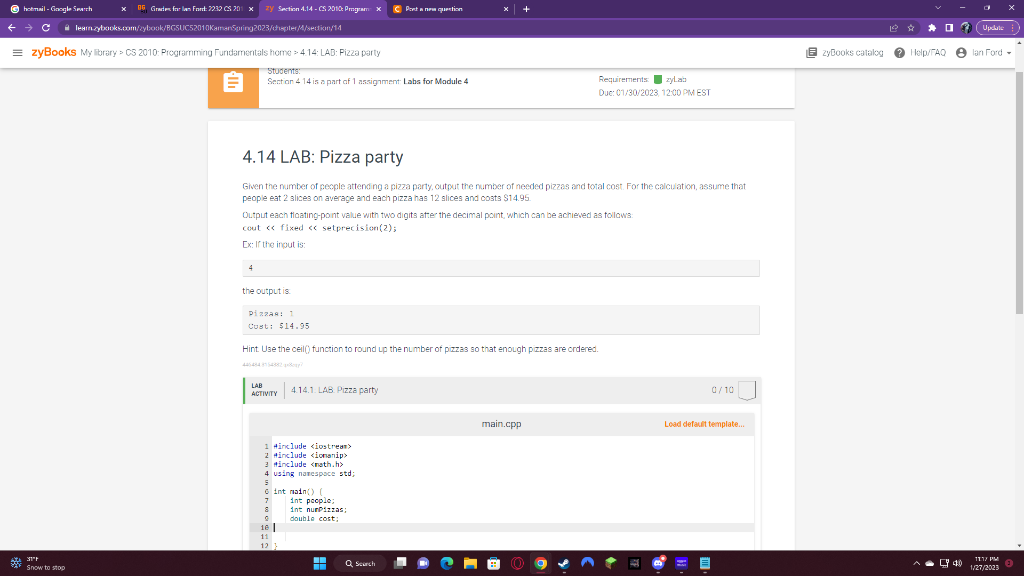Open a new browser tab
The image size is (1024, 576).
(526, 9)
